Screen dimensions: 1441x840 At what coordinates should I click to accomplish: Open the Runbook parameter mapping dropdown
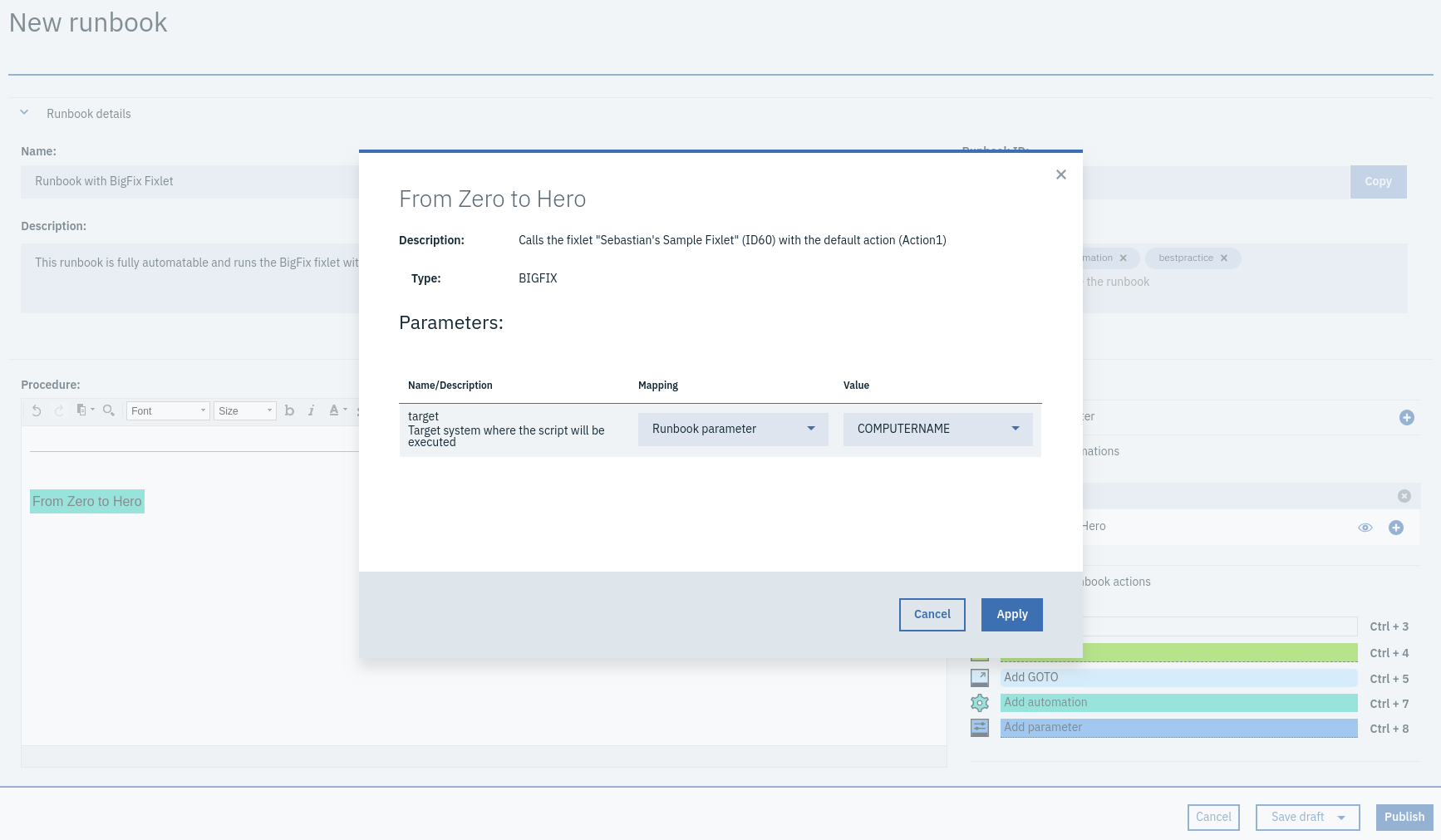coord(733,430)
